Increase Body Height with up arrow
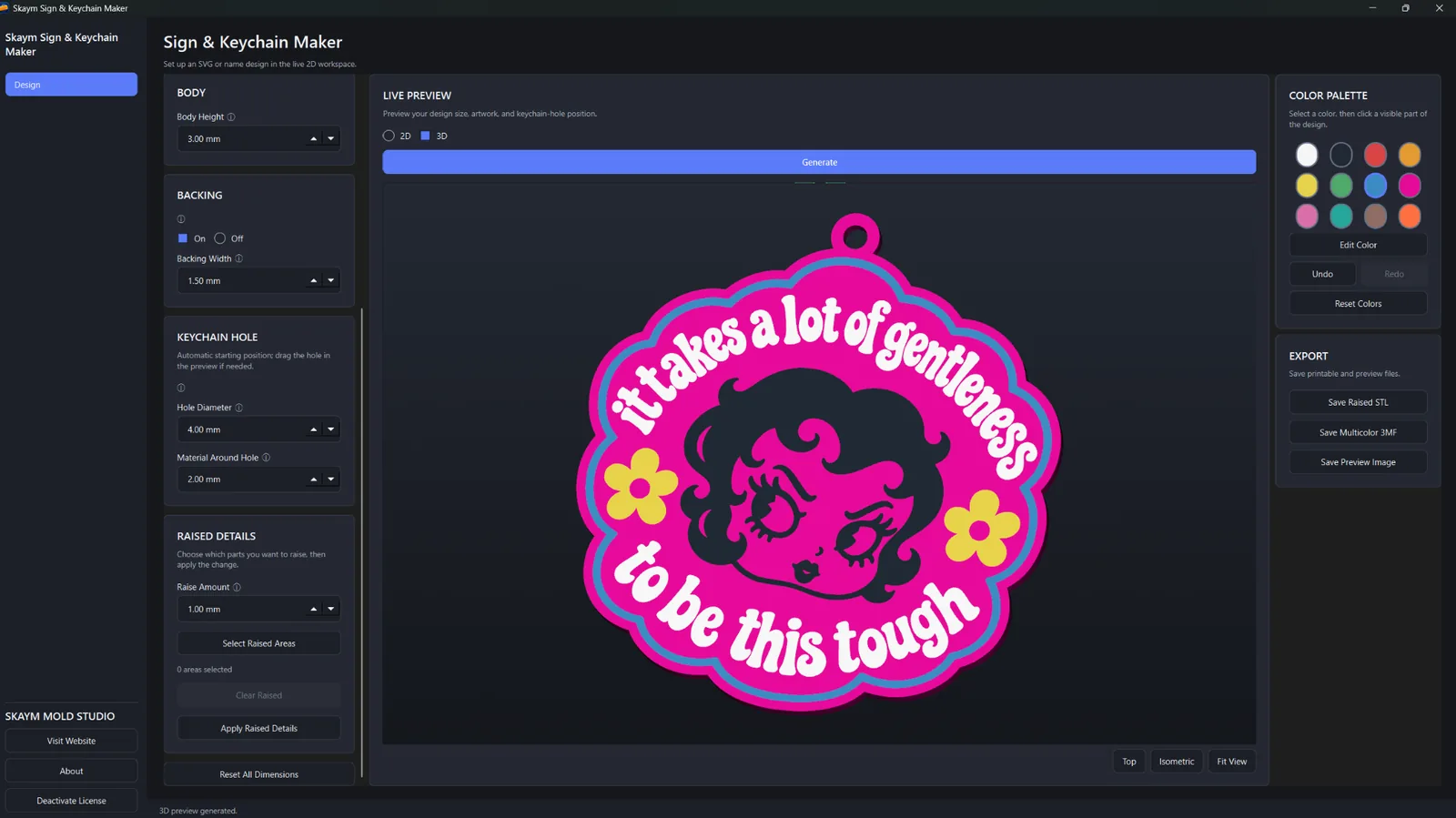Screen dimensions: 1456x818 [x=314, y=139]
